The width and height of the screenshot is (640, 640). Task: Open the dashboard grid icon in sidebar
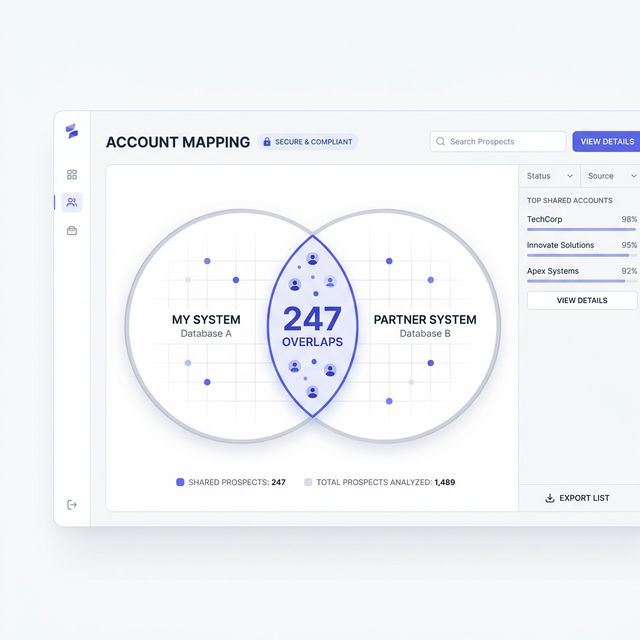point(72,175)
